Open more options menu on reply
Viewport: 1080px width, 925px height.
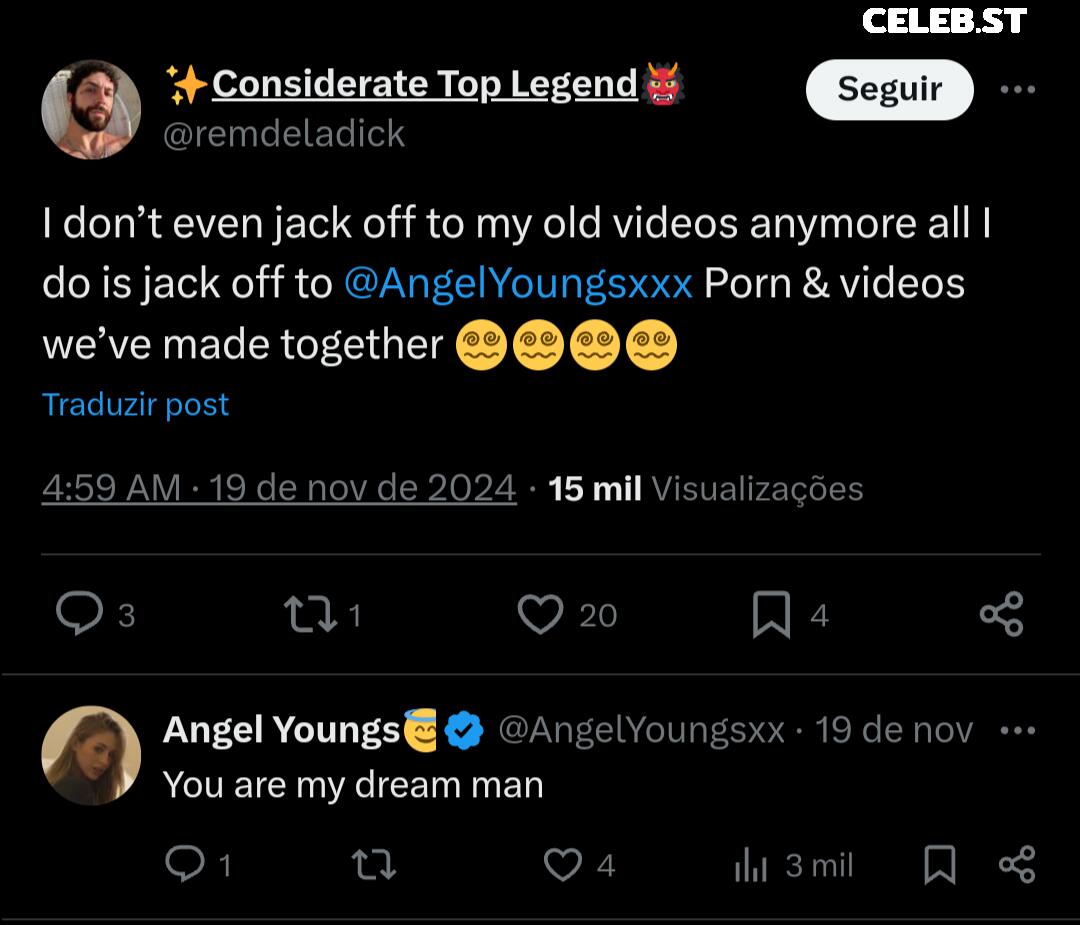pyautogui.click(x=1017, y=730)
